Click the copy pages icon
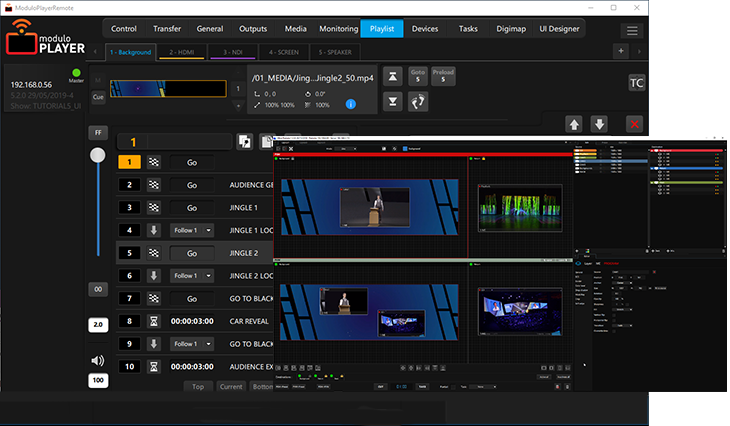Screen dimensions: 730x426 coord(267,142)
